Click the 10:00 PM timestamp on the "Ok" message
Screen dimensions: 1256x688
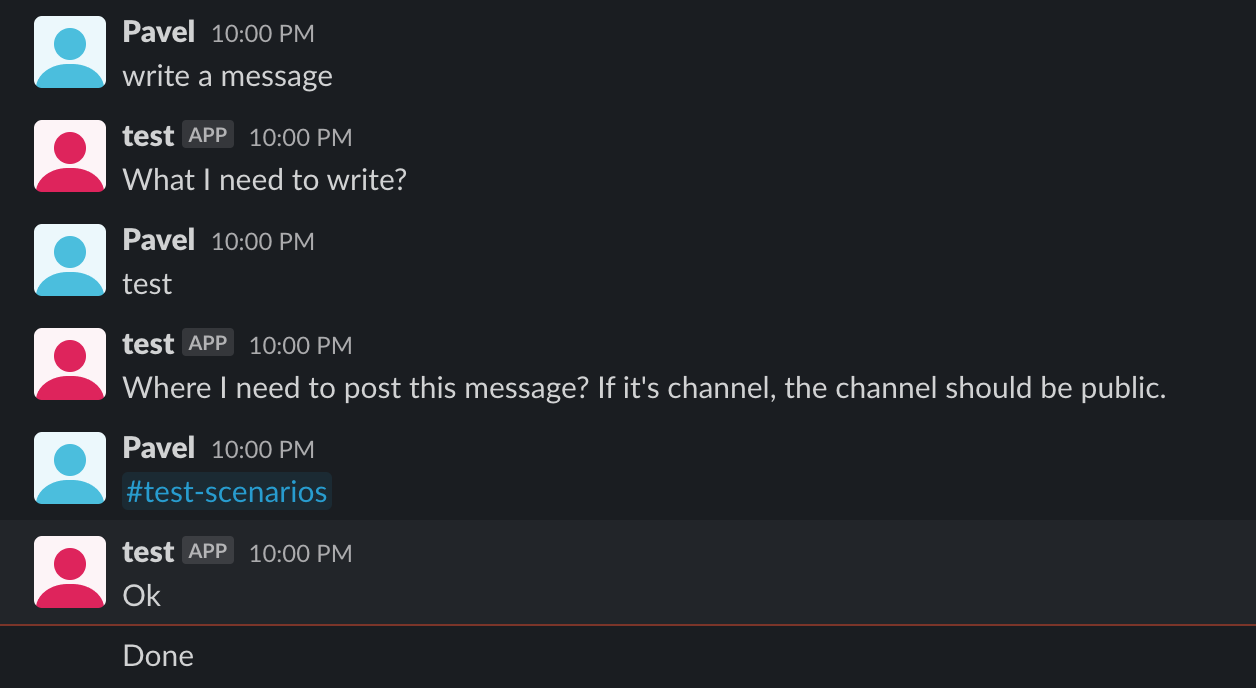coord(300,553)
